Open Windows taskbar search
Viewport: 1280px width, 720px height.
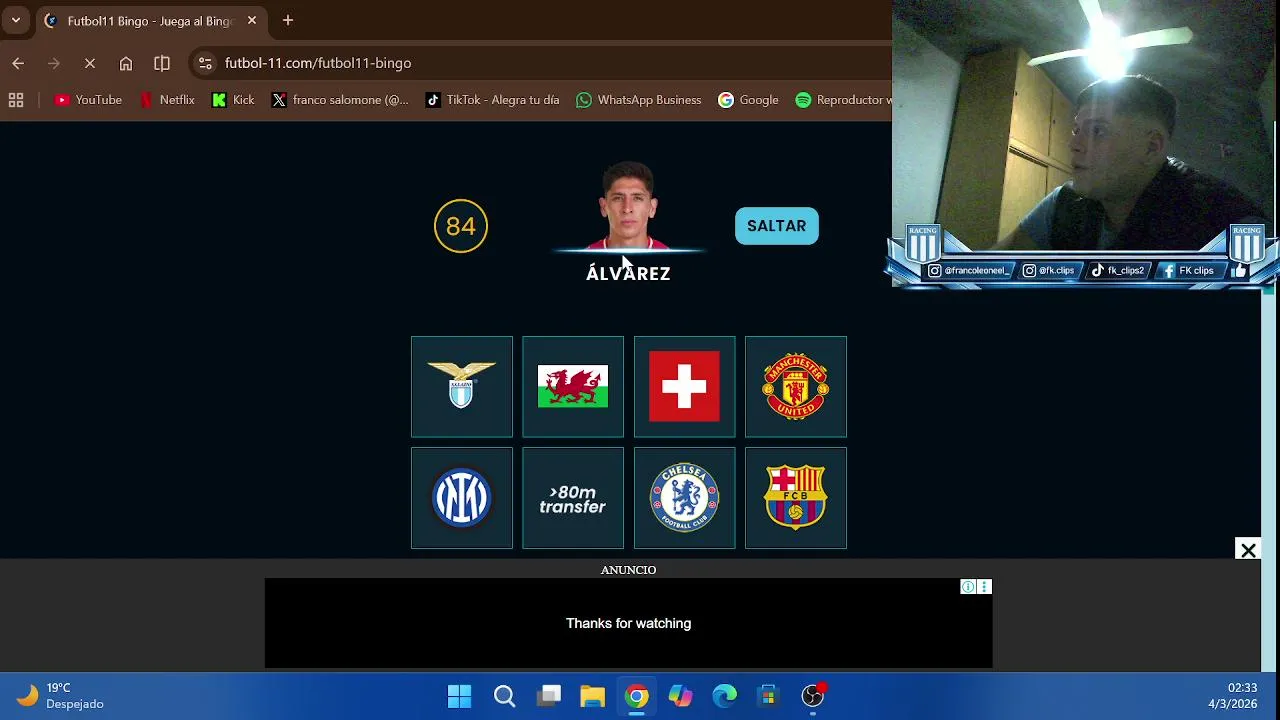pos(505,696)
